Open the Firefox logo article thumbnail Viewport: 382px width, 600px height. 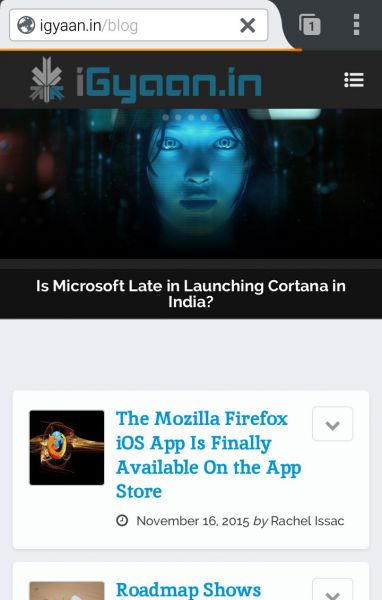click(x=67, y=447)
